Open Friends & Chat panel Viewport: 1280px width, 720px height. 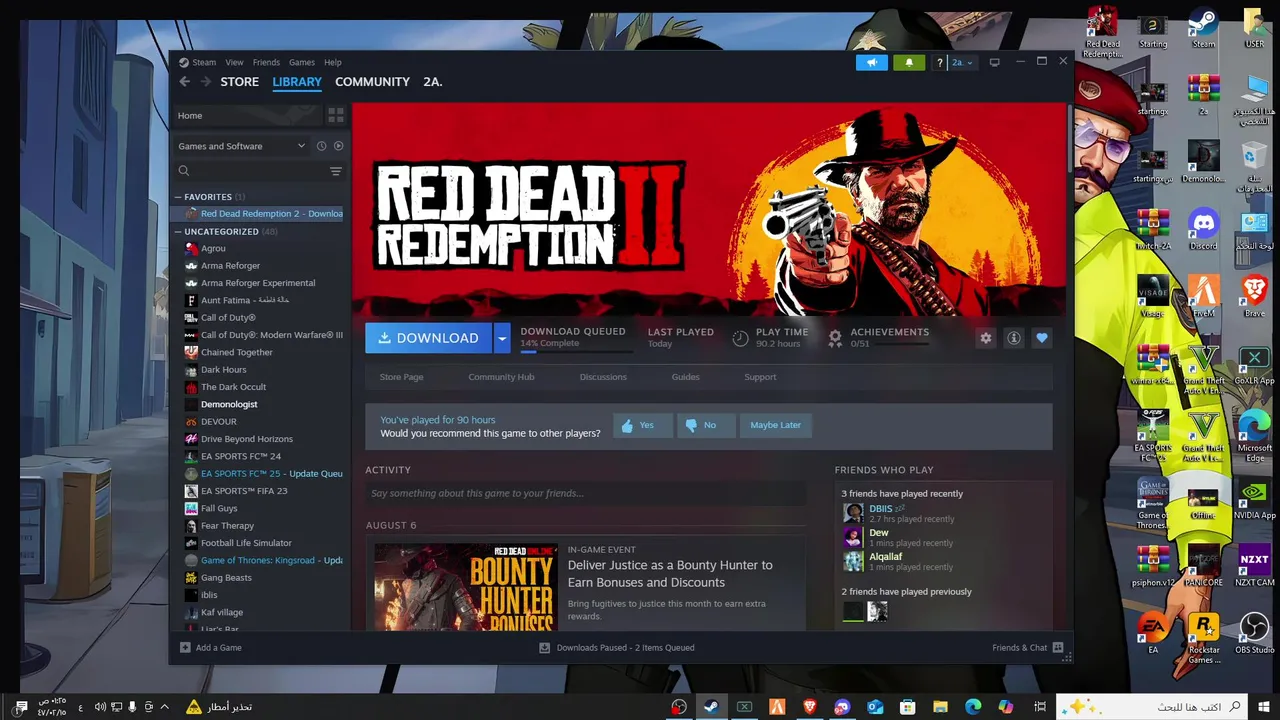point(1028,648)
